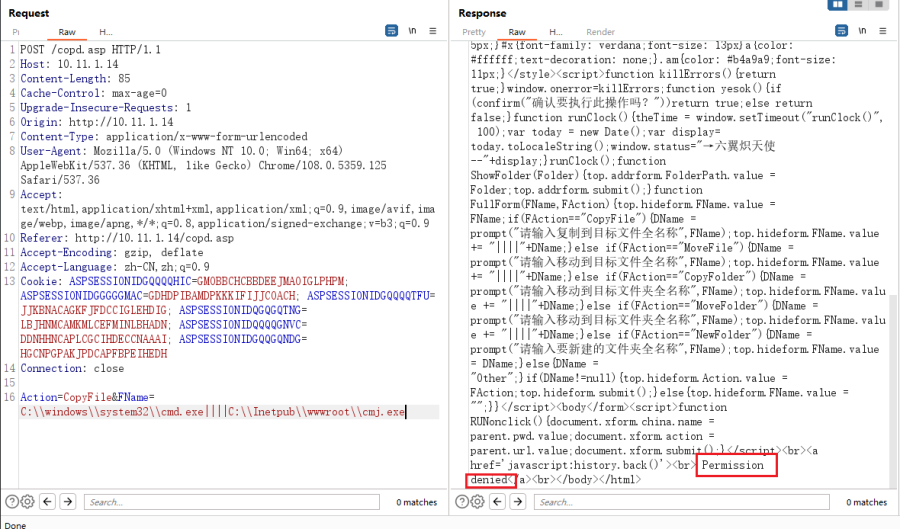Focus the Request search input field
The image size is (900, 529).
click(232, 502)
